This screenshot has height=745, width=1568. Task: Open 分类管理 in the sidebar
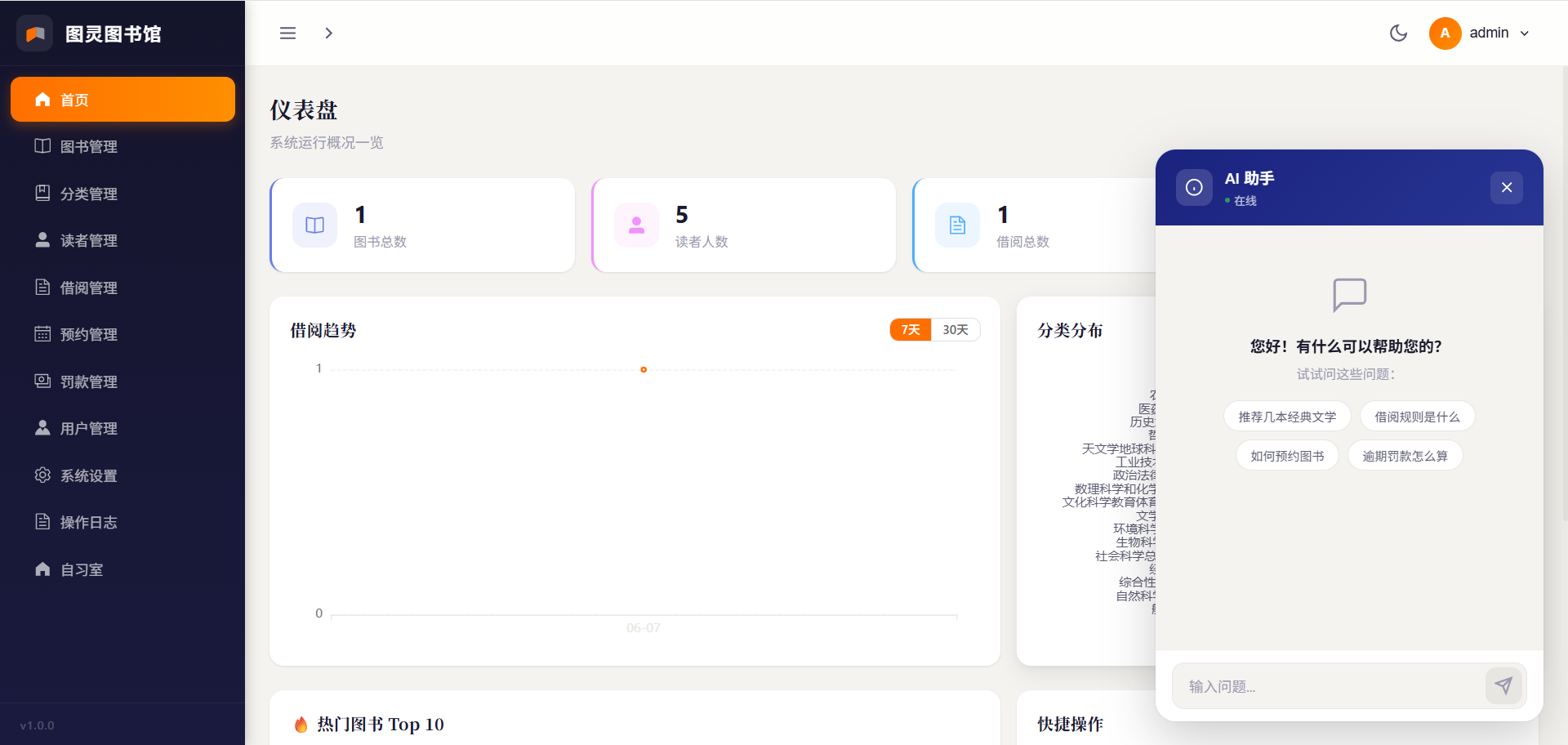point(122,194)
